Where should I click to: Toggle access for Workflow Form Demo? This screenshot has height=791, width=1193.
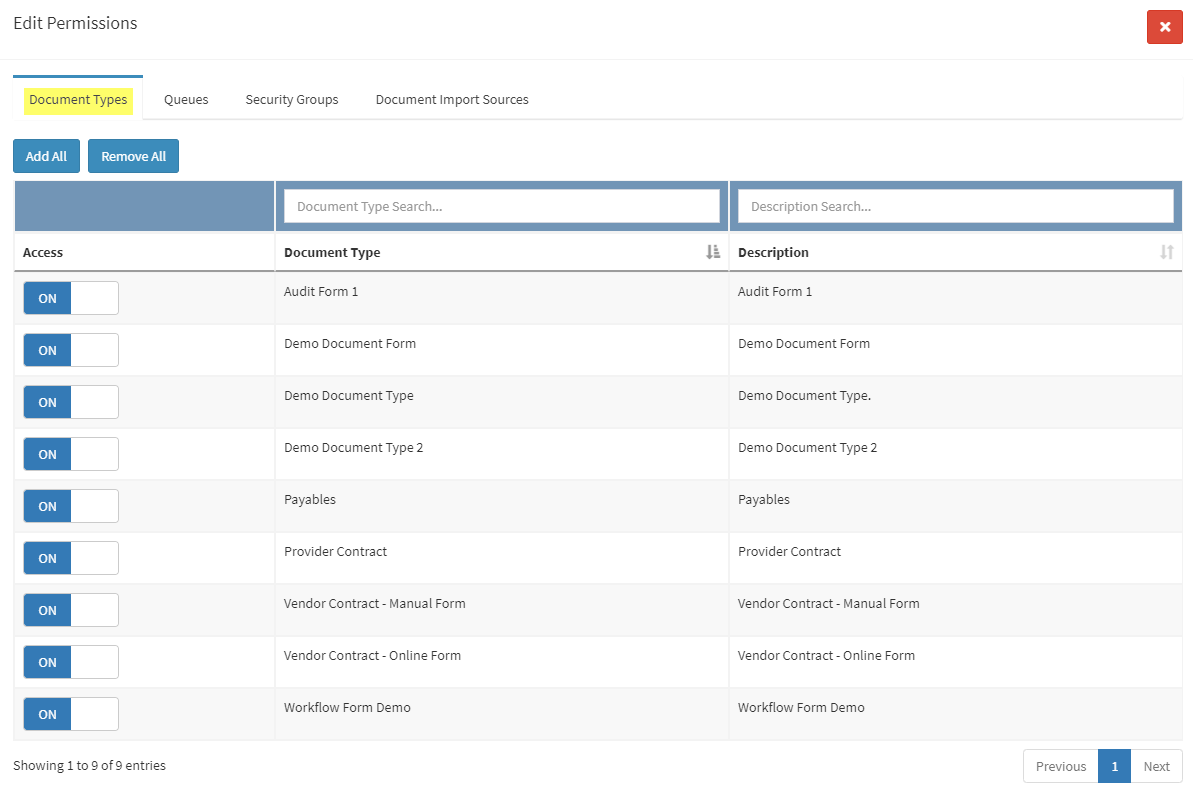[x=71, y=714]
